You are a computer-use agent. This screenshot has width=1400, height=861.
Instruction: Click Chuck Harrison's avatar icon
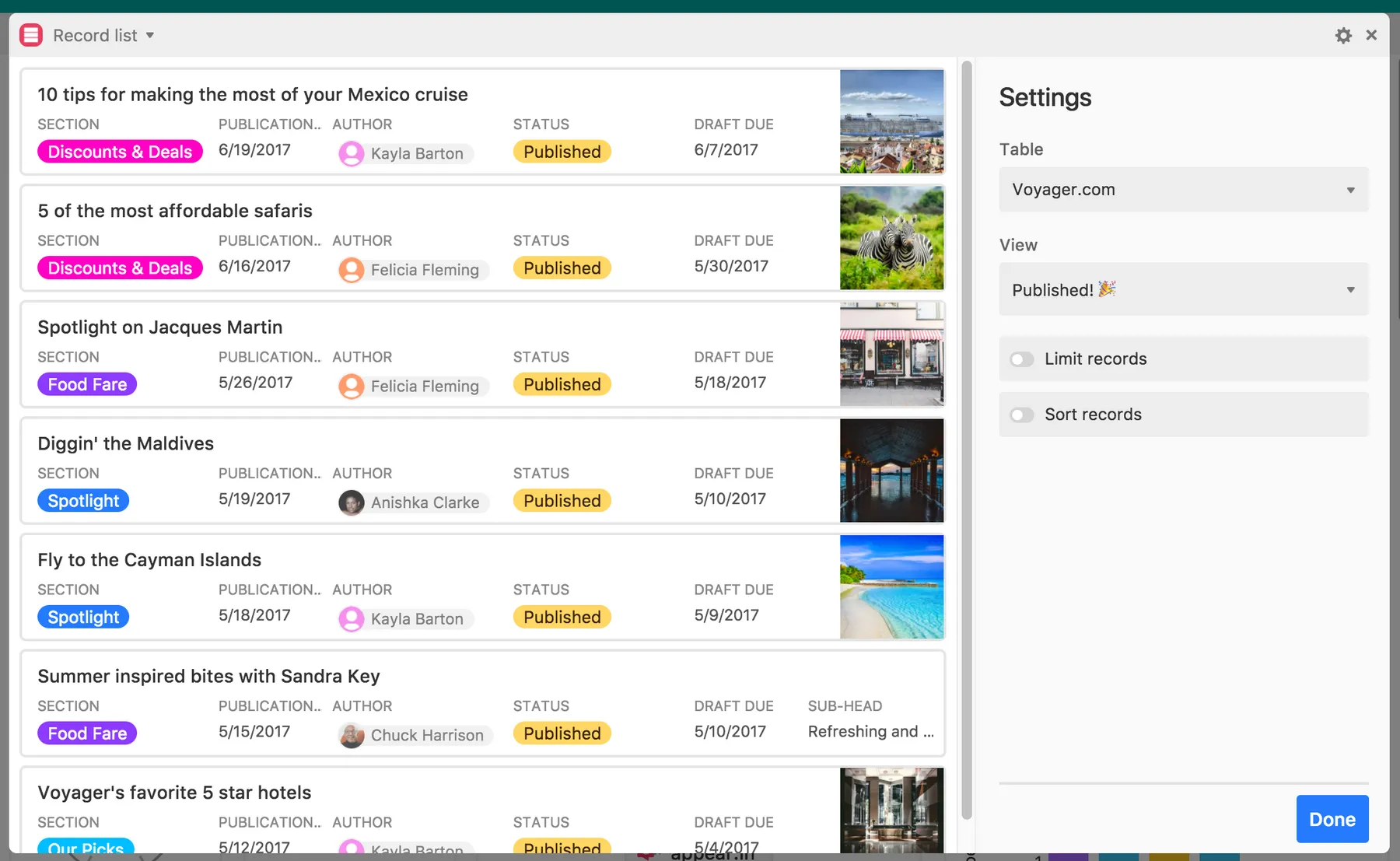[x=352, y=735]
